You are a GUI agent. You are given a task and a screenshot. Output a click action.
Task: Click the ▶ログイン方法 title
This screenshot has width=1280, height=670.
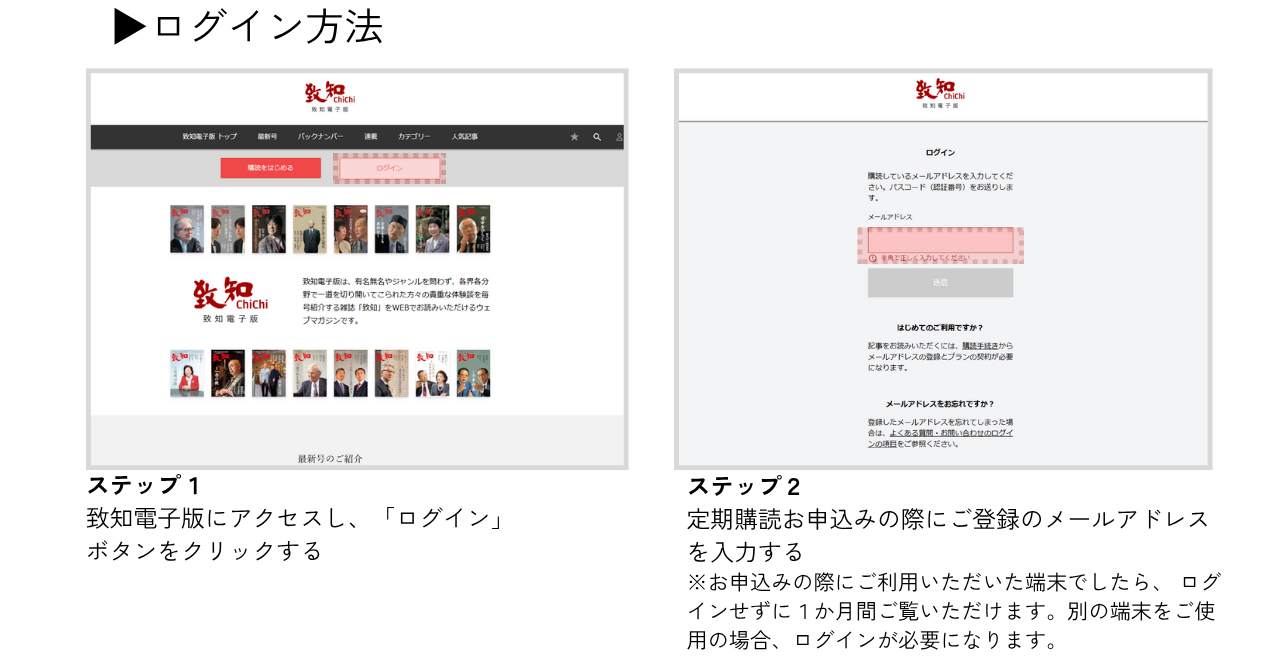249,27
